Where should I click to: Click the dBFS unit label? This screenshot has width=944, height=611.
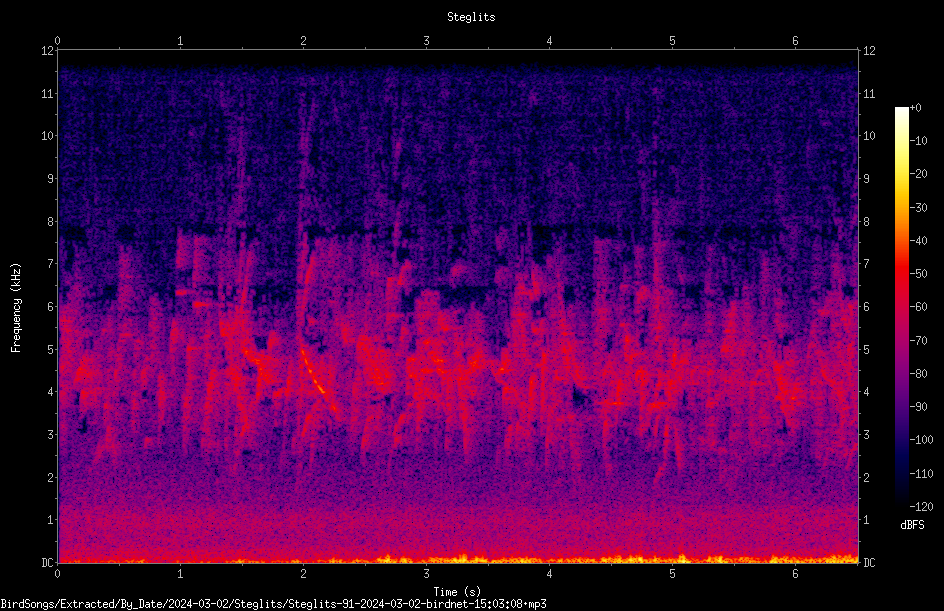[x=912, y=526]
